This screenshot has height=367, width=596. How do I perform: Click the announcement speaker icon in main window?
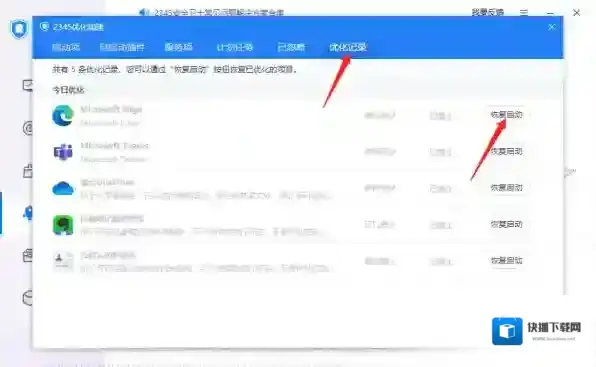144,13
